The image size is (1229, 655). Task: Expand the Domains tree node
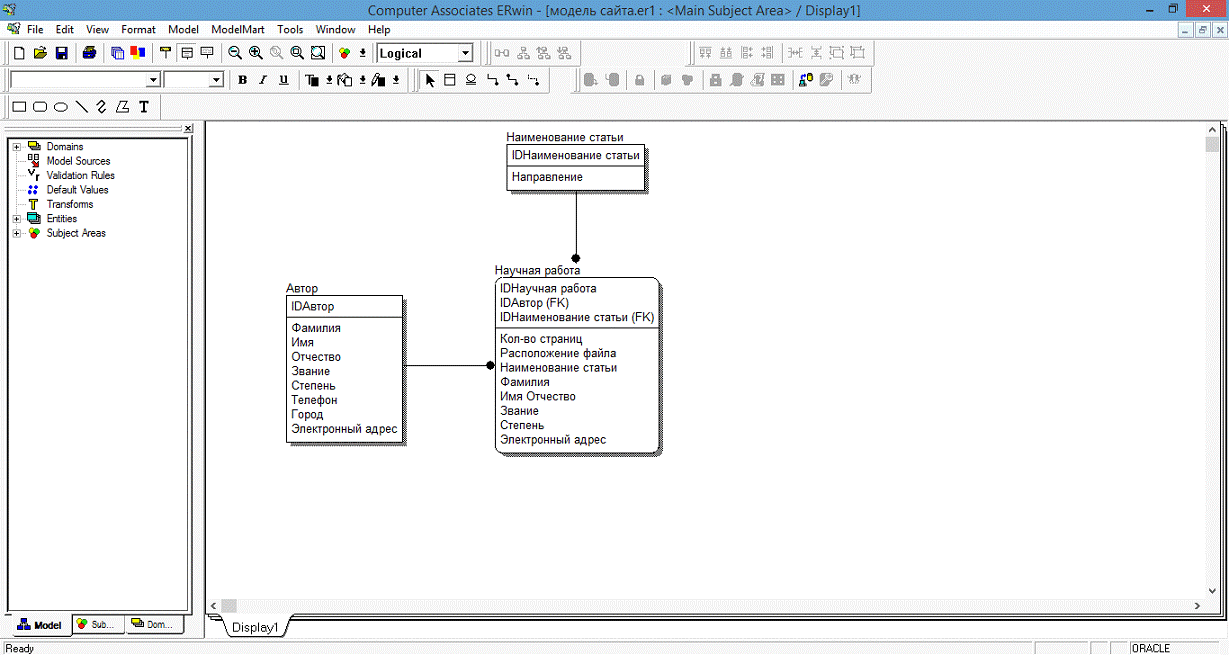coord(17,147)
